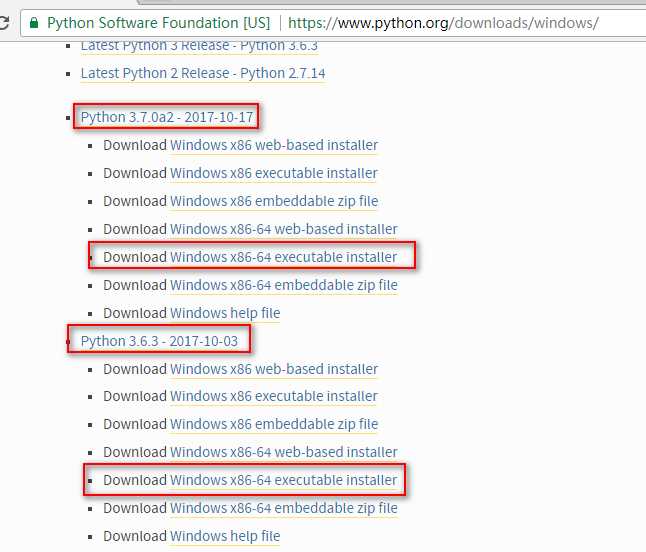Open Python 3.6.3 - 2017-10-03 release link

[159, 341]
